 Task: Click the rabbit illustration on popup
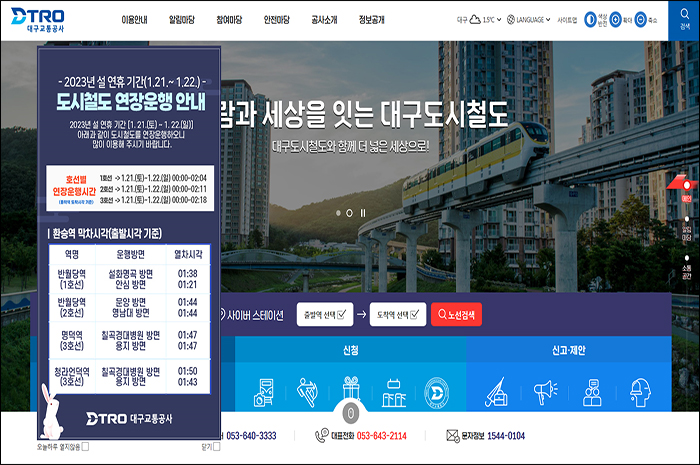[50, 411]
